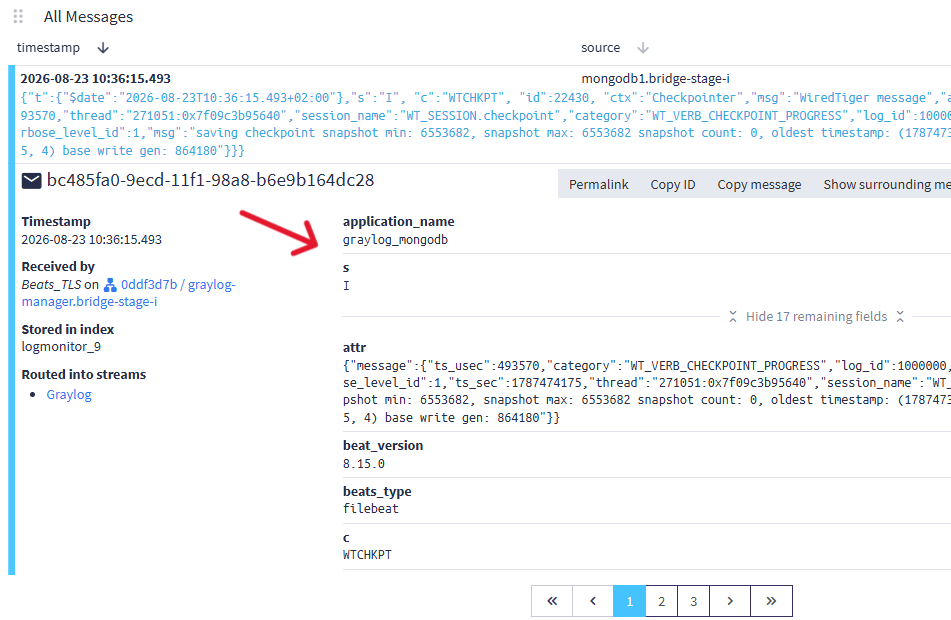
Task: Click the Copy ID button
Action: 673,184
